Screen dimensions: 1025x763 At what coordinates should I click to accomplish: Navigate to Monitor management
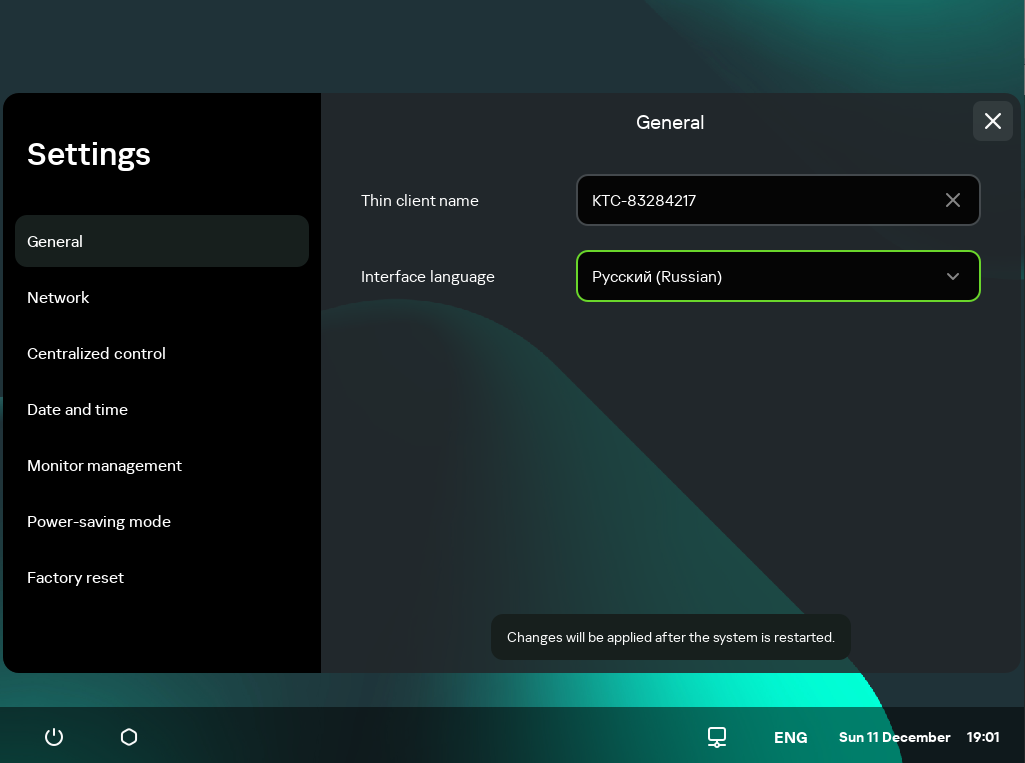pyautogui.click(x=104, y=465)
